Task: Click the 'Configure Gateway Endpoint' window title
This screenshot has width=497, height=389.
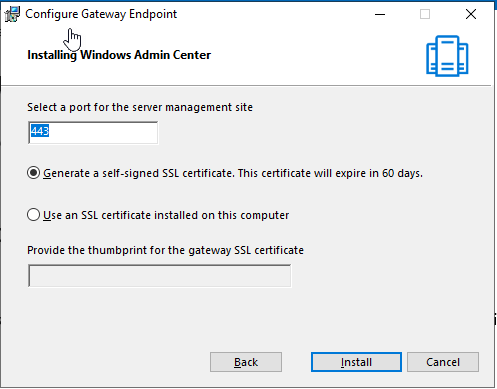Action: click(x=101, y=14)
